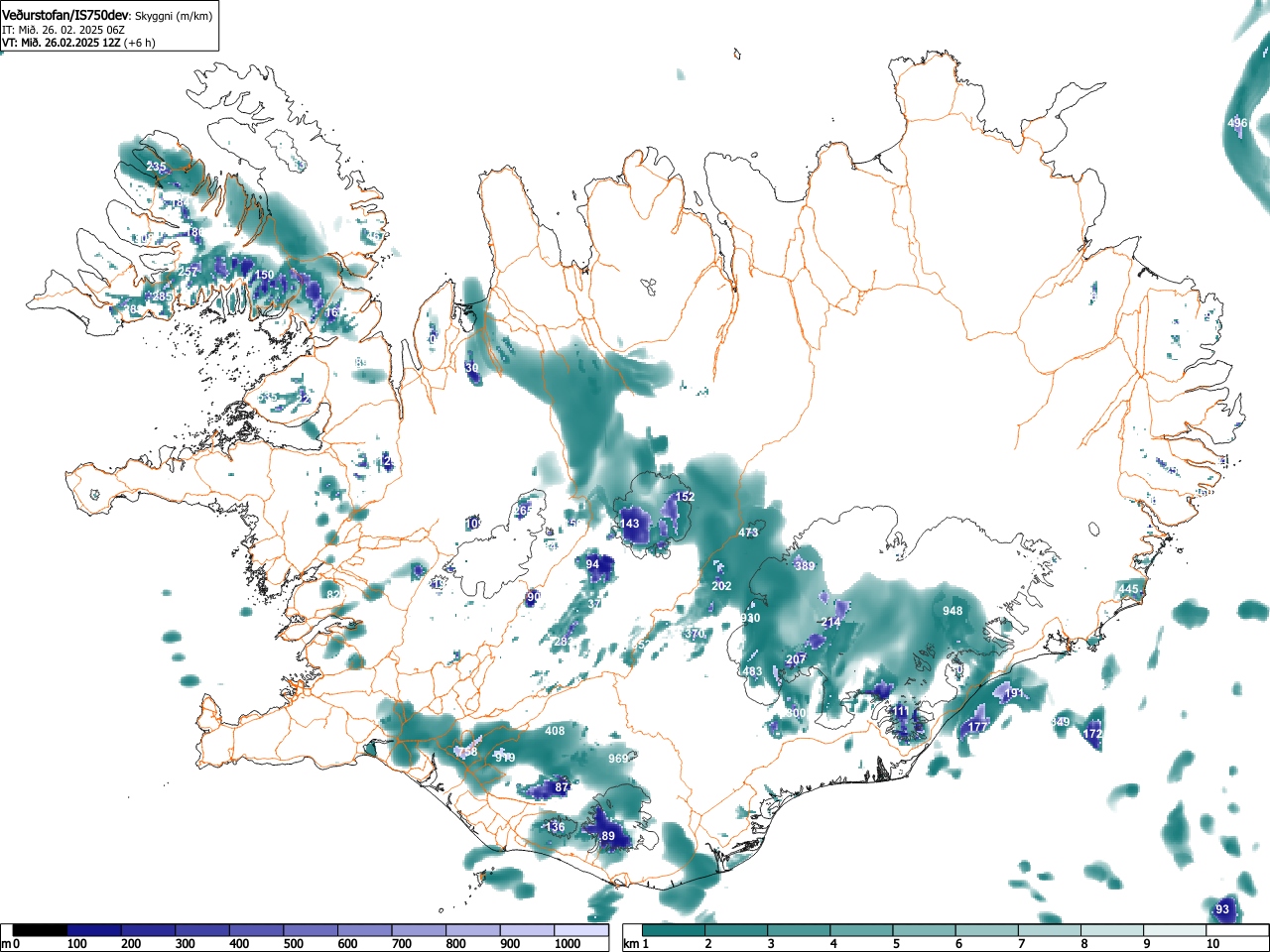Click the '445' value on the east coast

click(x=1128, y=589)
